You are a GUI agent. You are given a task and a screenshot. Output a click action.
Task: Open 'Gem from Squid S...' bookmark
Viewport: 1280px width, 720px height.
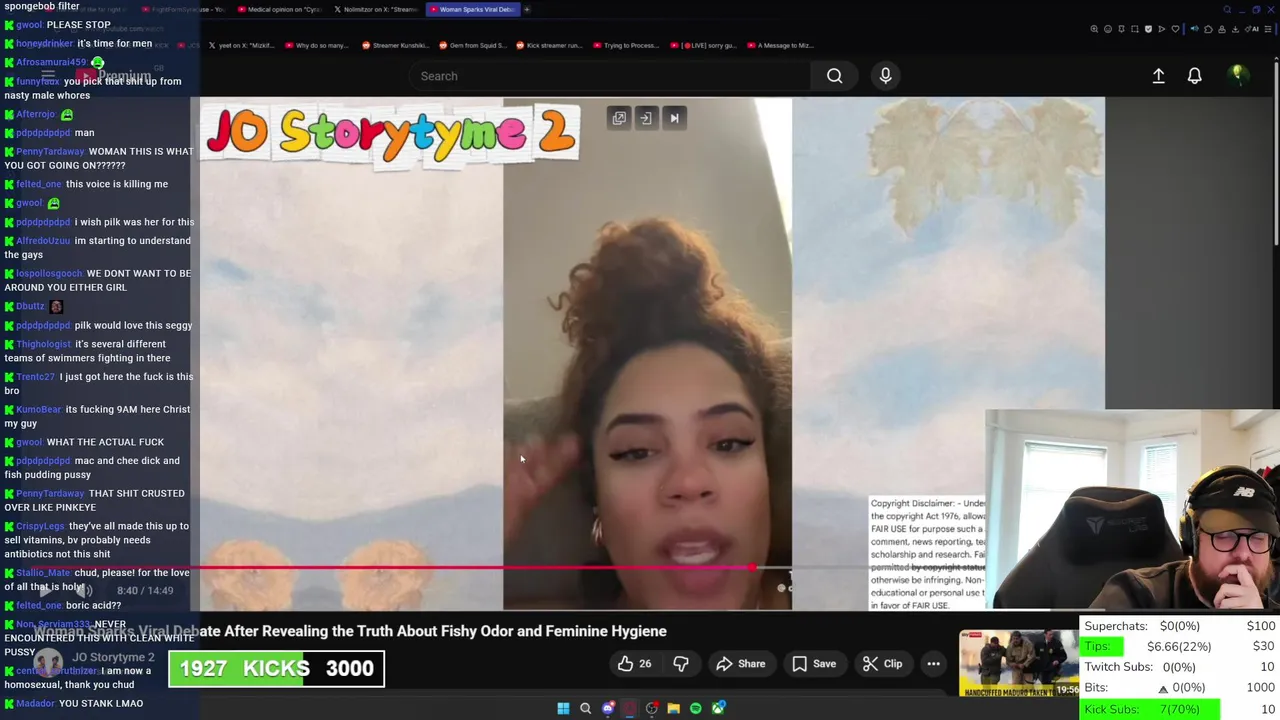coord(472,45)
